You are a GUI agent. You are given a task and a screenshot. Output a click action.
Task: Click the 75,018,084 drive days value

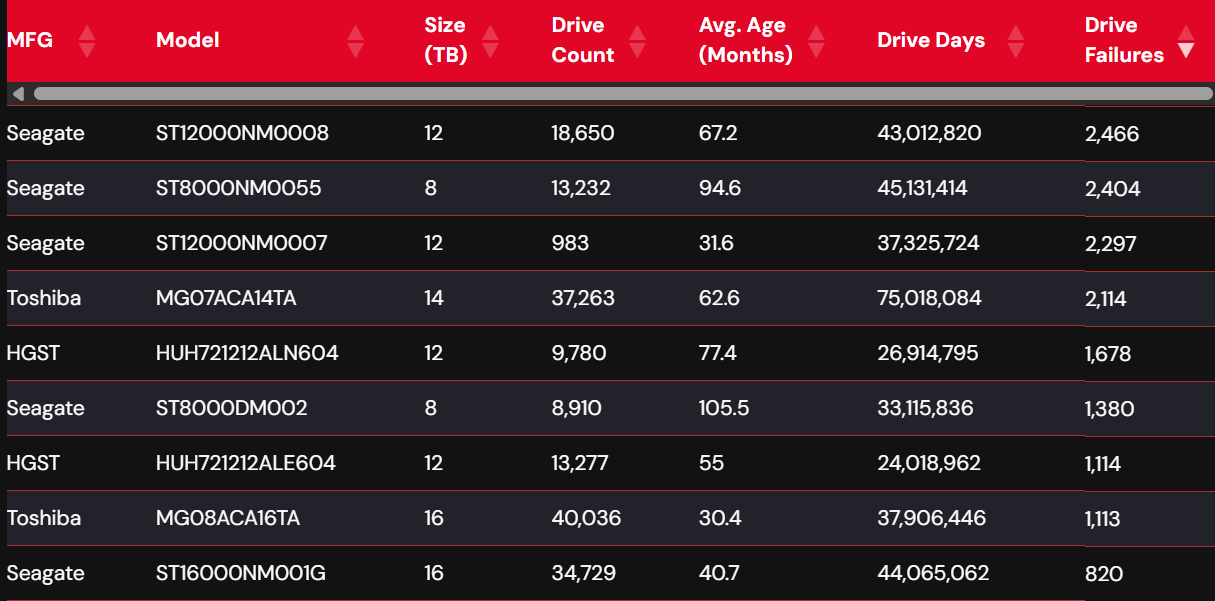pyautogui.click(x=929, y=298)
